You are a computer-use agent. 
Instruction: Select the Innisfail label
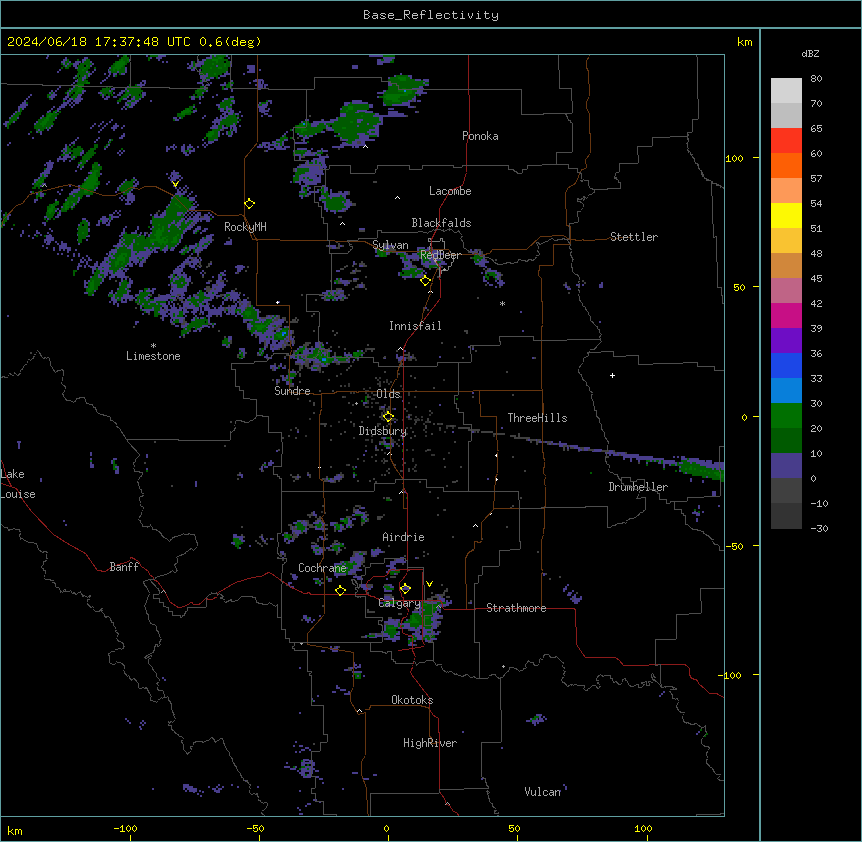(x=415, y=326)
